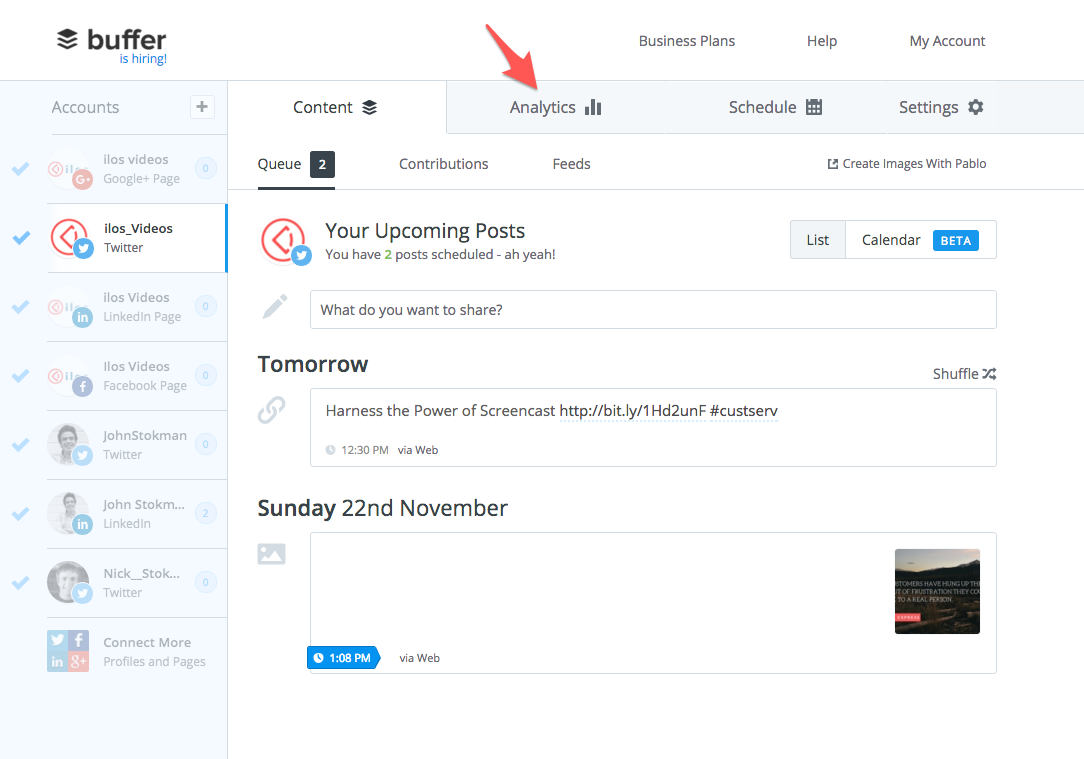Open the Settings tab
Viewport: 1084px width, 759px height.
click(941, 107)
